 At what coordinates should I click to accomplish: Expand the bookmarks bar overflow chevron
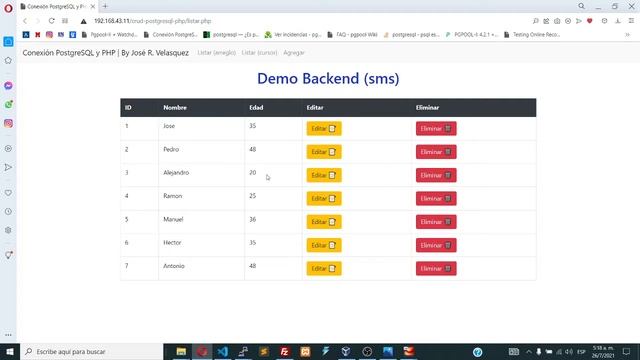click(627, 35)
